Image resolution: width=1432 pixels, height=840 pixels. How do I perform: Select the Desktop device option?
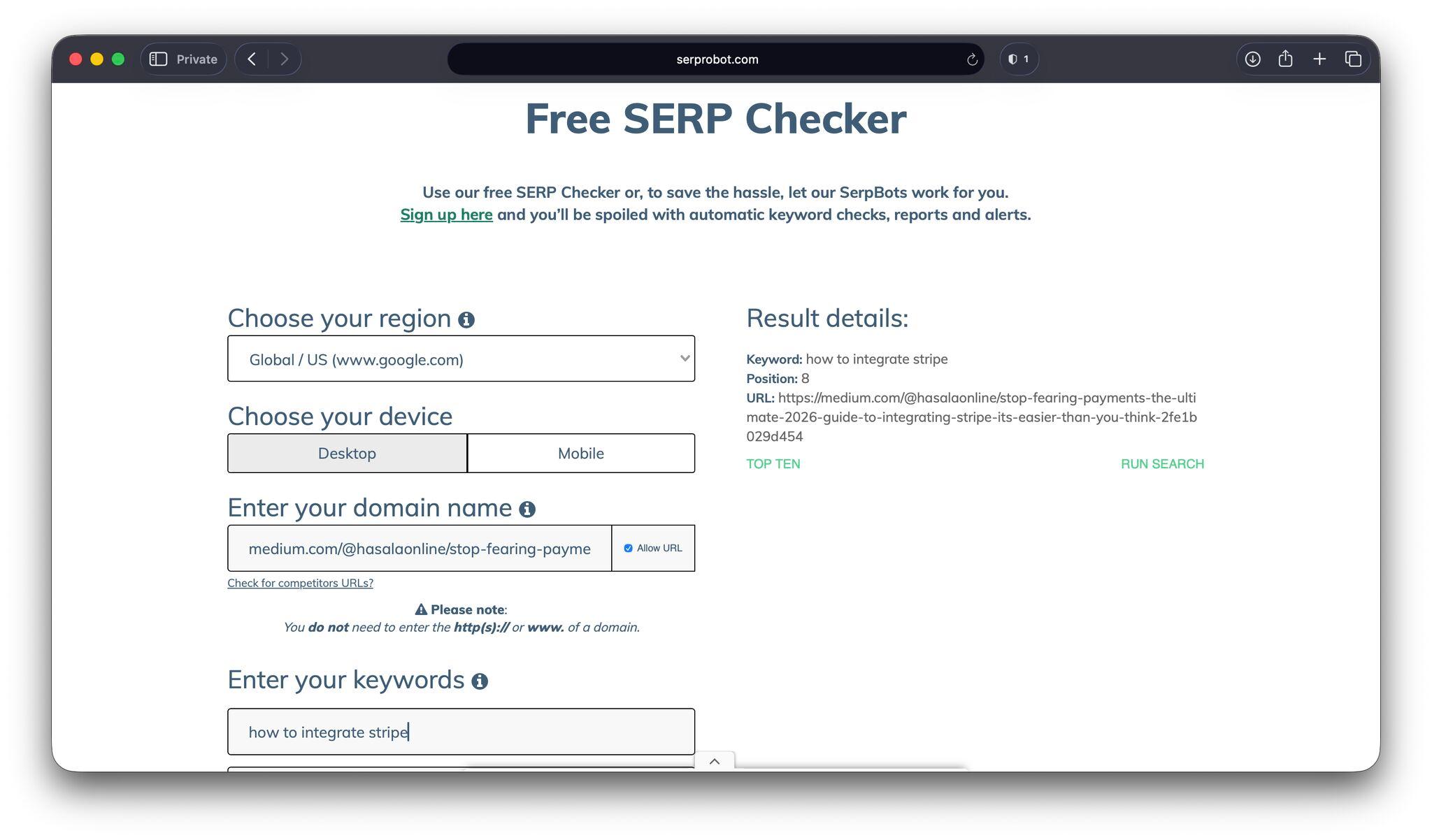coord(347,454)
